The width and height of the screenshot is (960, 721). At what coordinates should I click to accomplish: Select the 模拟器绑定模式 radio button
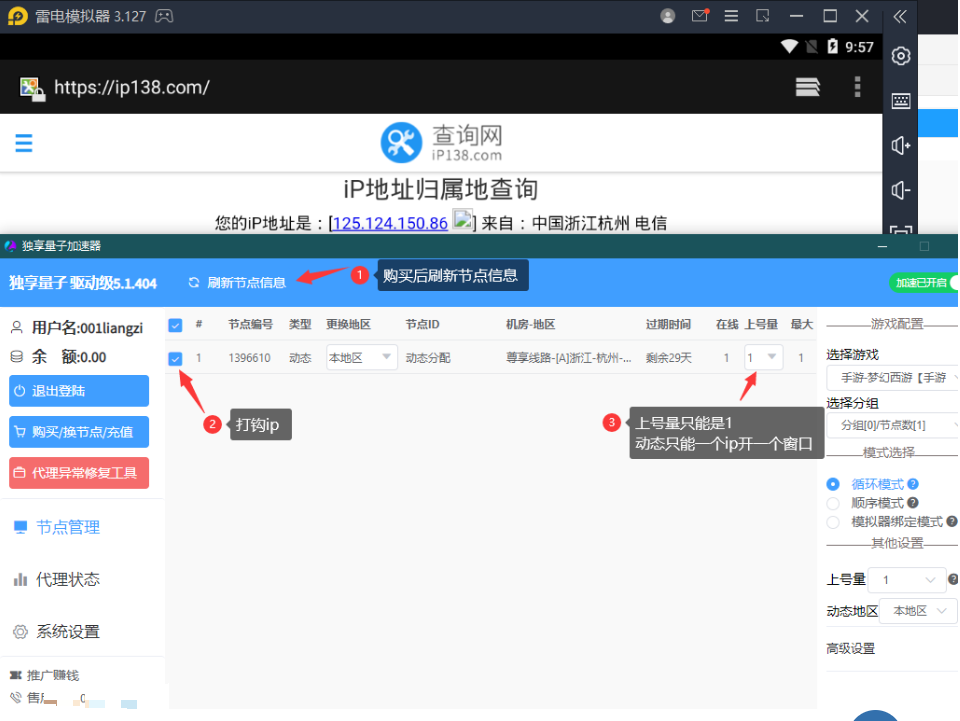point(833,522)
